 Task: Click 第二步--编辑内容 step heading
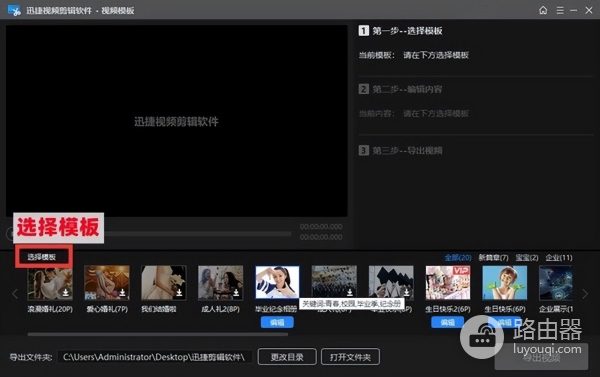407,89
